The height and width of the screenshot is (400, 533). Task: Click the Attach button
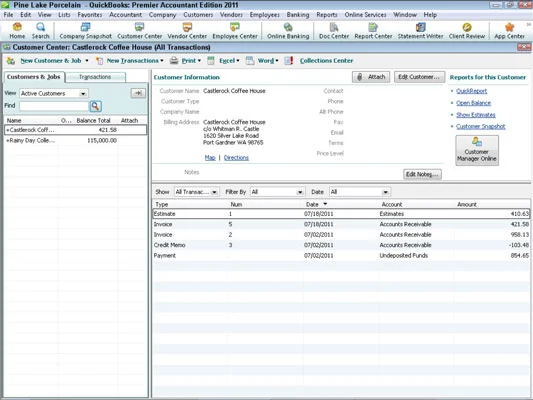coord(371,77)
